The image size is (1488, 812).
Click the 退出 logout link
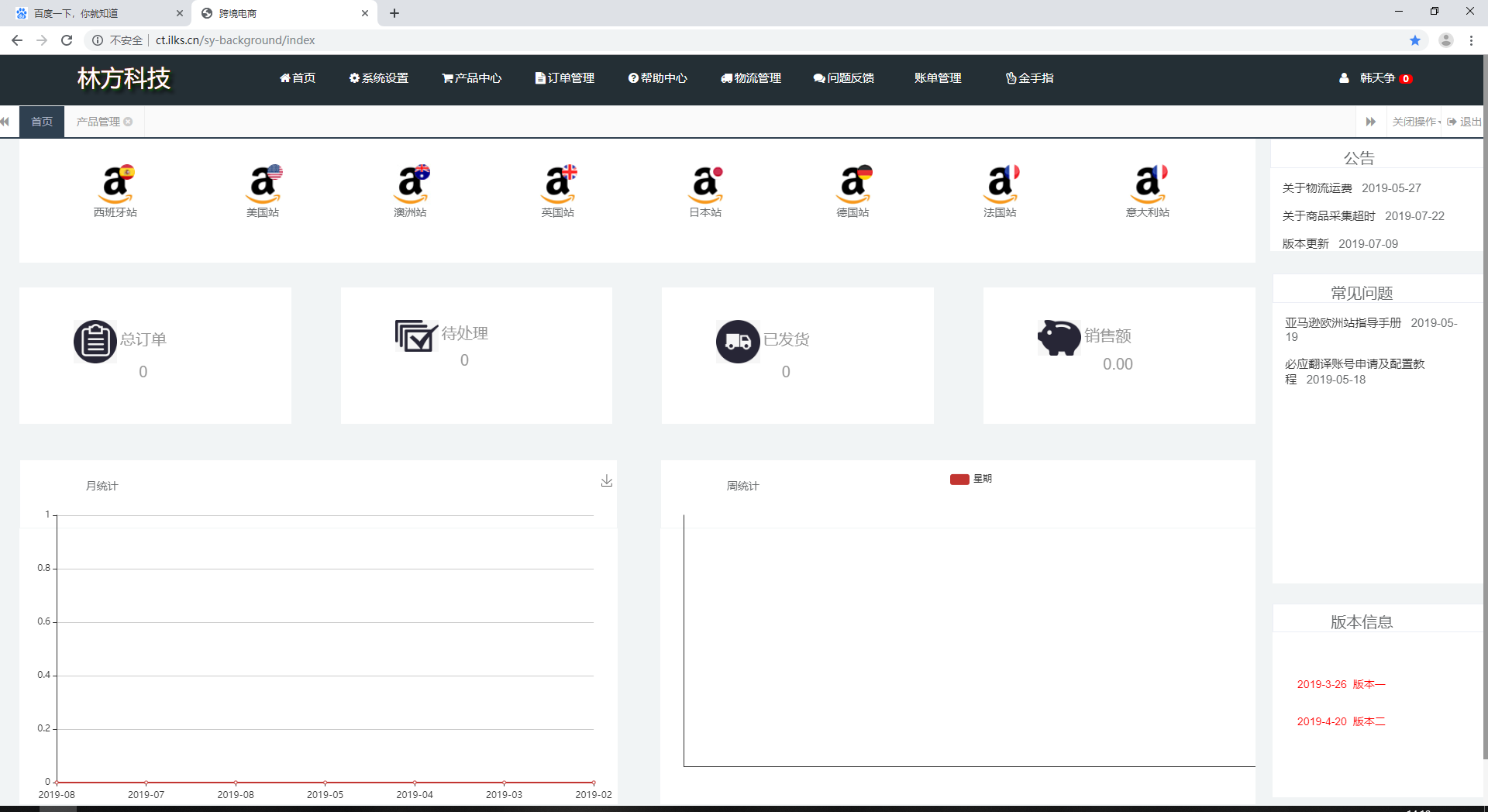click(1465, 122)
